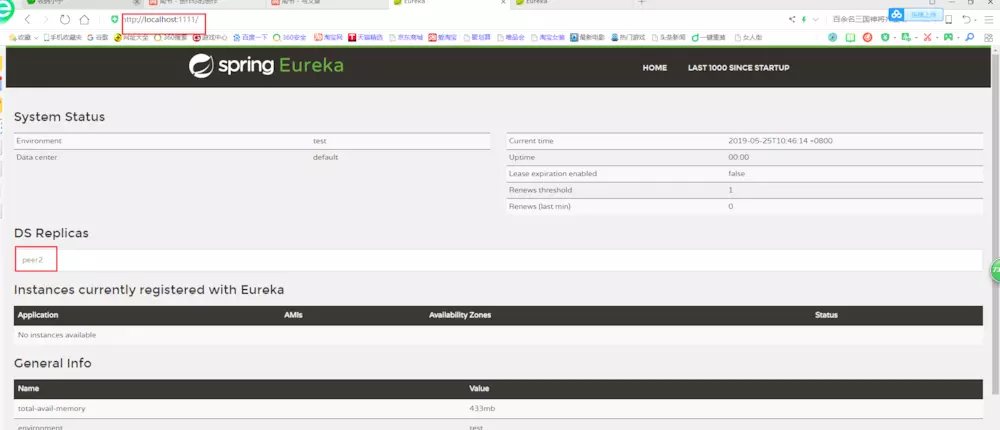Click the Application column header
Viewport: 1000px width, 430px height.
pos(38,315)
